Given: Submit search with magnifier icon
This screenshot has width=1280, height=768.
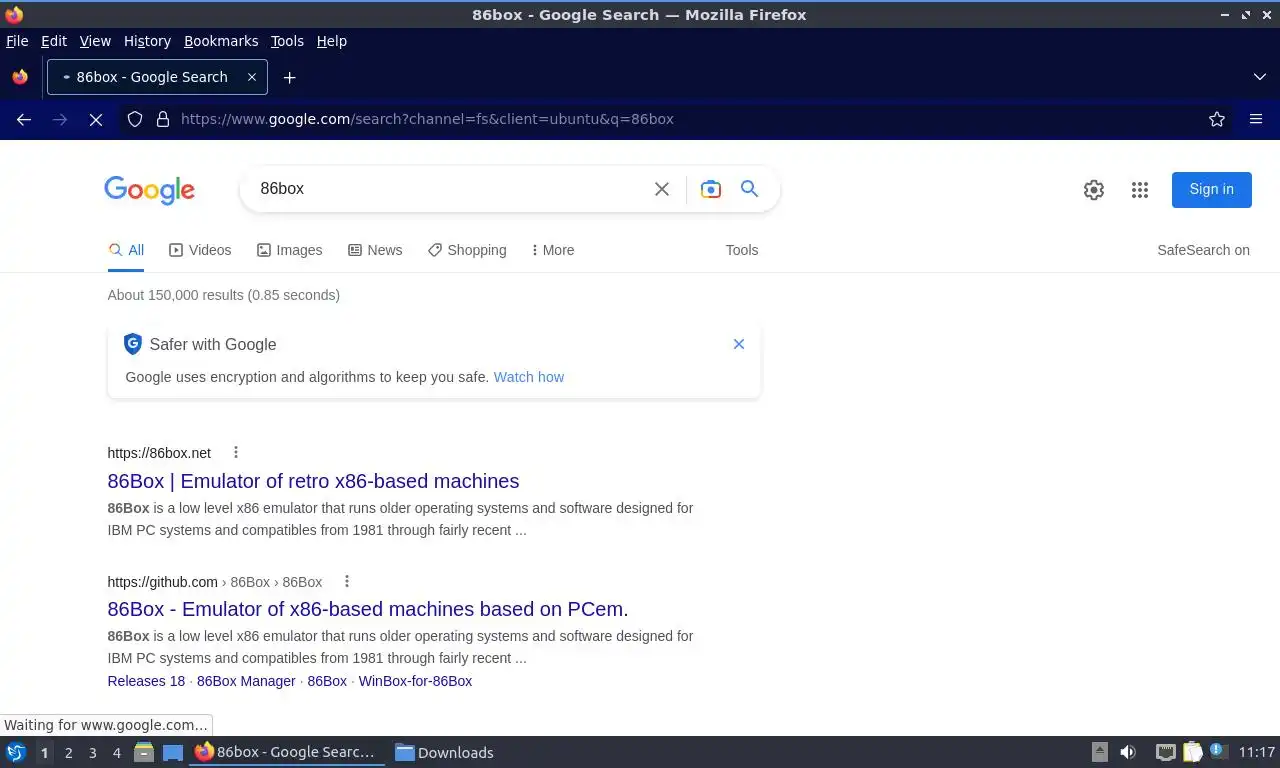Looking at the screenshot, I should [749, 189].
